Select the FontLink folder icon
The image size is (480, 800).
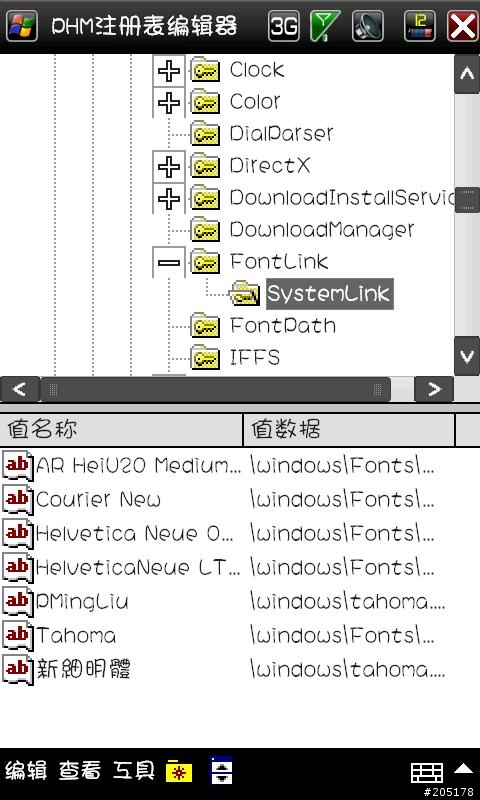pyautogui.click(x=205, y=262)
